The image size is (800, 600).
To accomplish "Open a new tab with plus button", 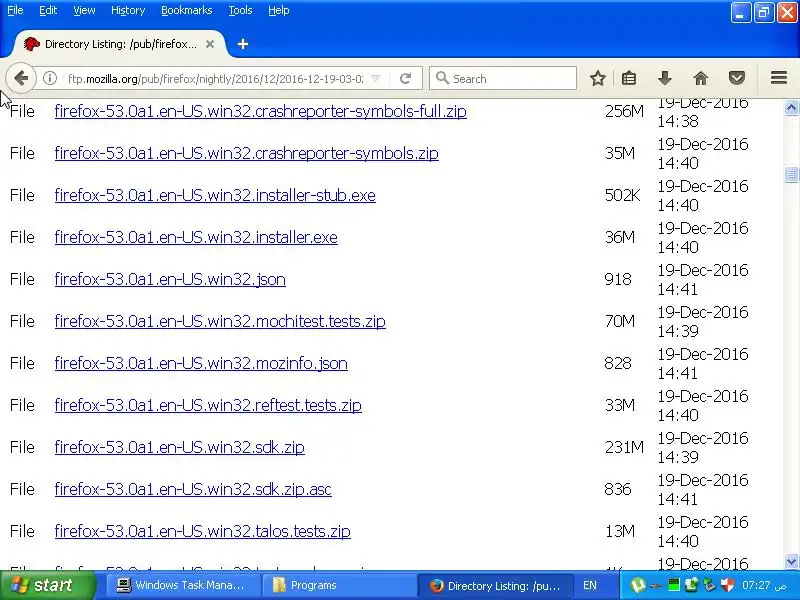I will 243,44.
